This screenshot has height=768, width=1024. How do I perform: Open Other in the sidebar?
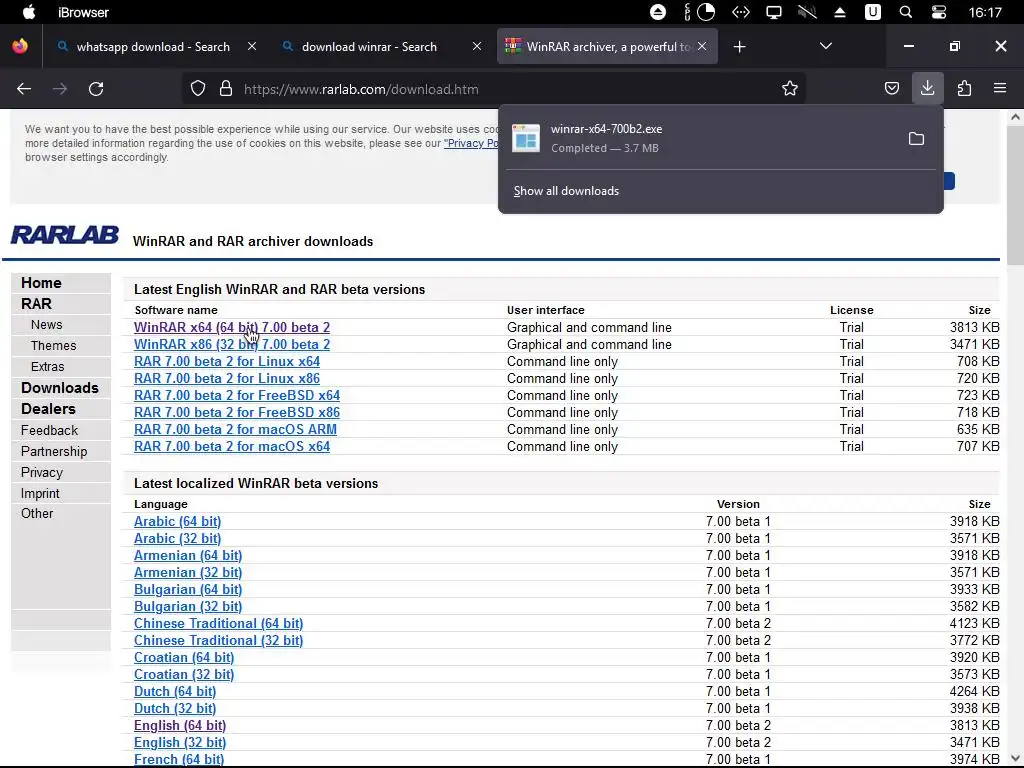[37, 513]
